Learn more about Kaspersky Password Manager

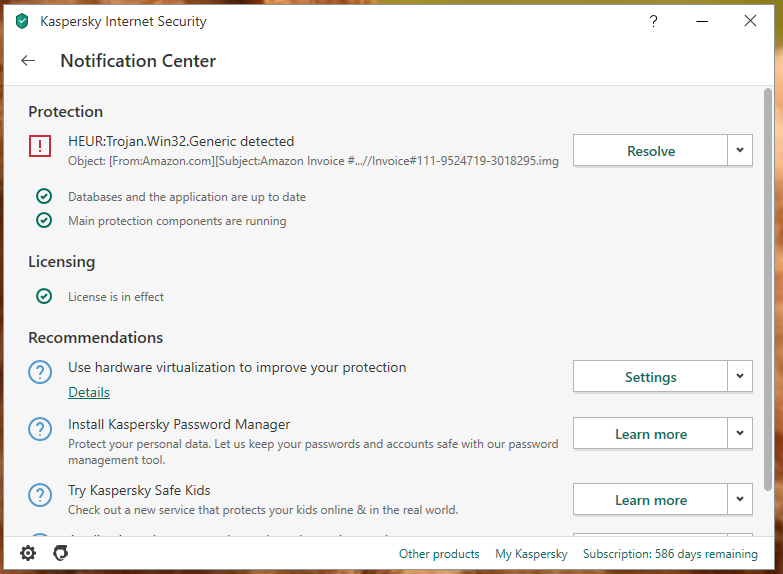tap(650, 433)
